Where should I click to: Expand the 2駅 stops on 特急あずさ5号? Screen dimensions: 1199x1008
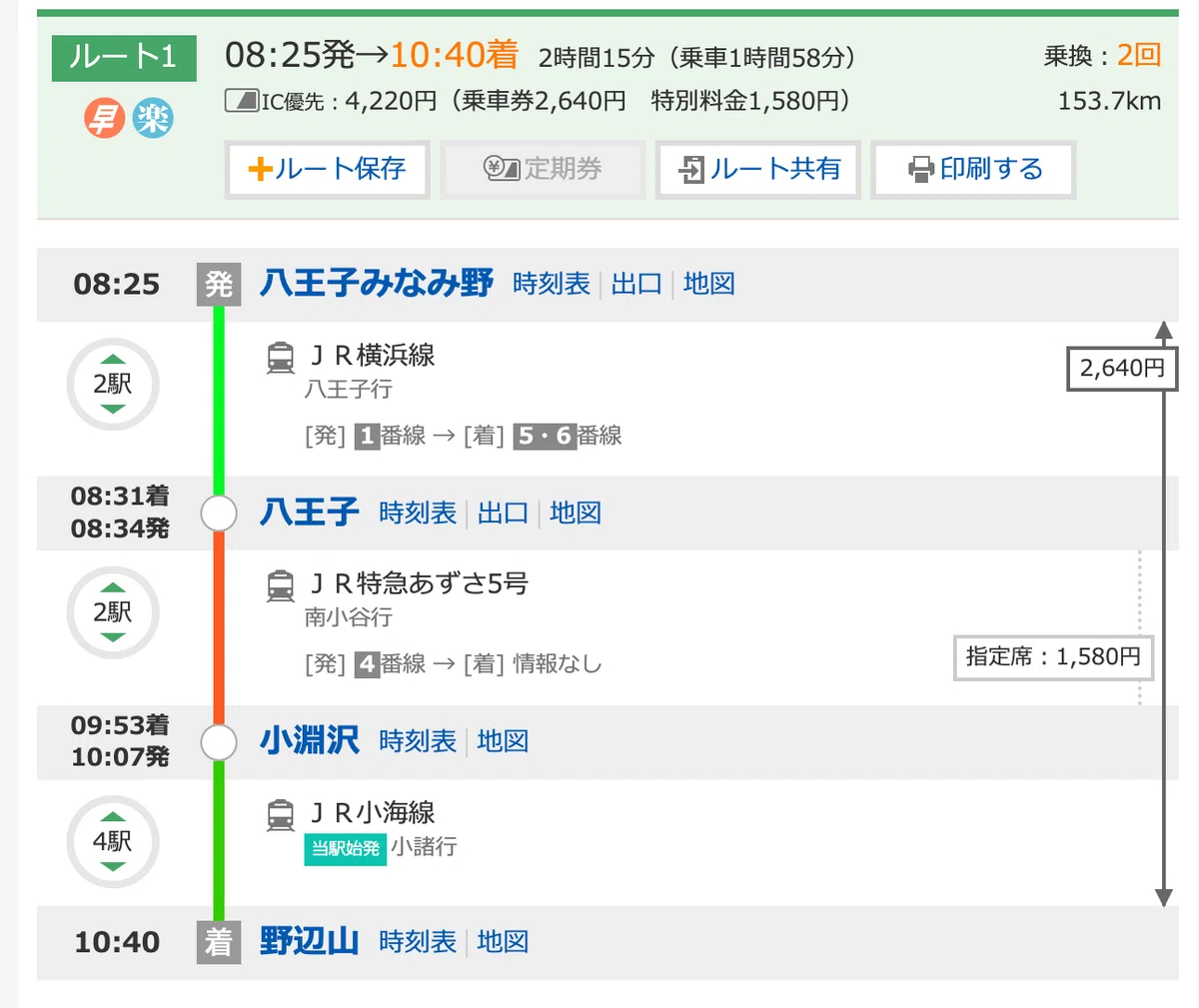tap(113, 612)
